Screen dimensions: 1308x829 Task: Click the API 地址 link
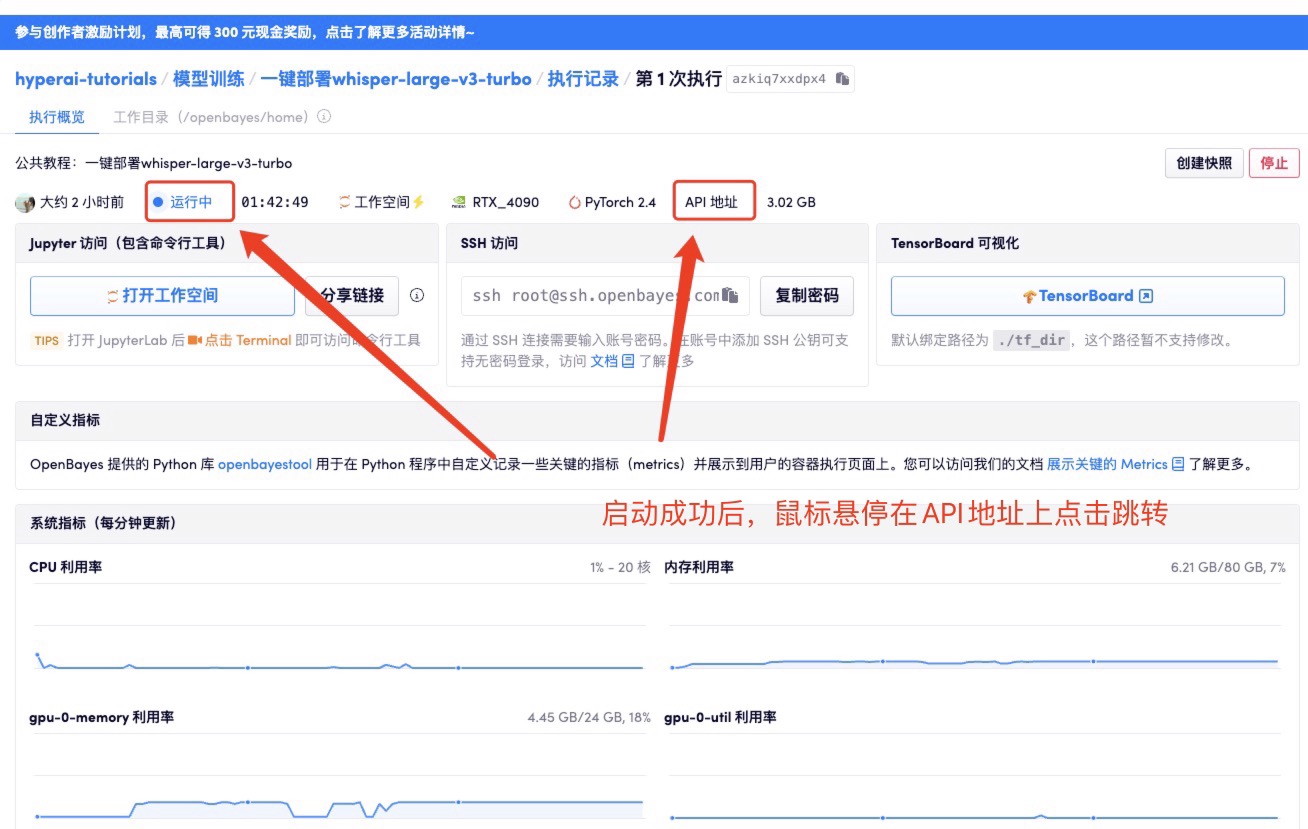pyautogui.click(x=711, y=202)
